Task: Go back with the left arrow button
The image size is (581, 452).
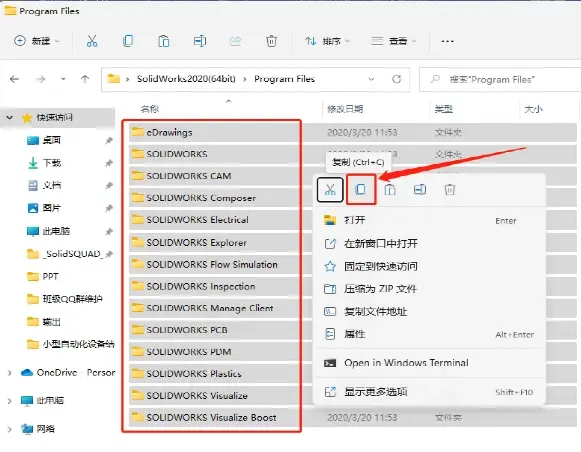Action: [x=14, y=79]
